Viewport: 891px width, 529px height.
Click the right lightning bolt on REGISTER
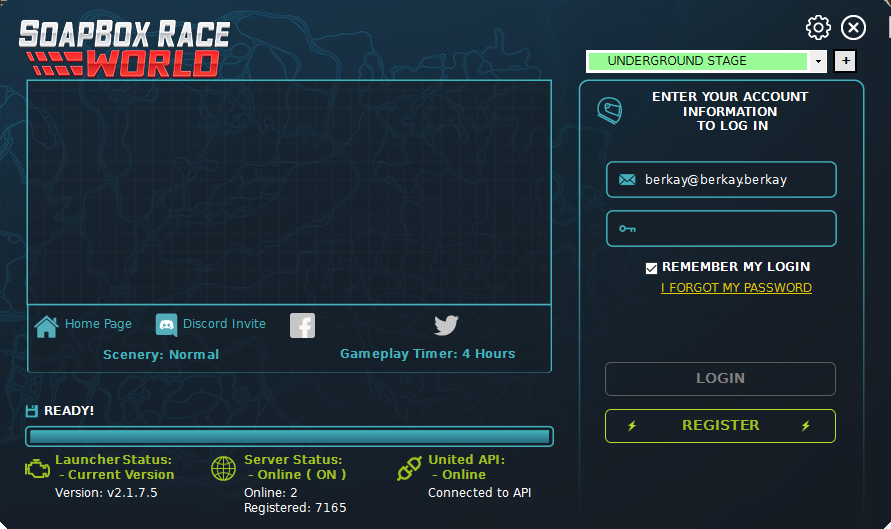(806, 426)
